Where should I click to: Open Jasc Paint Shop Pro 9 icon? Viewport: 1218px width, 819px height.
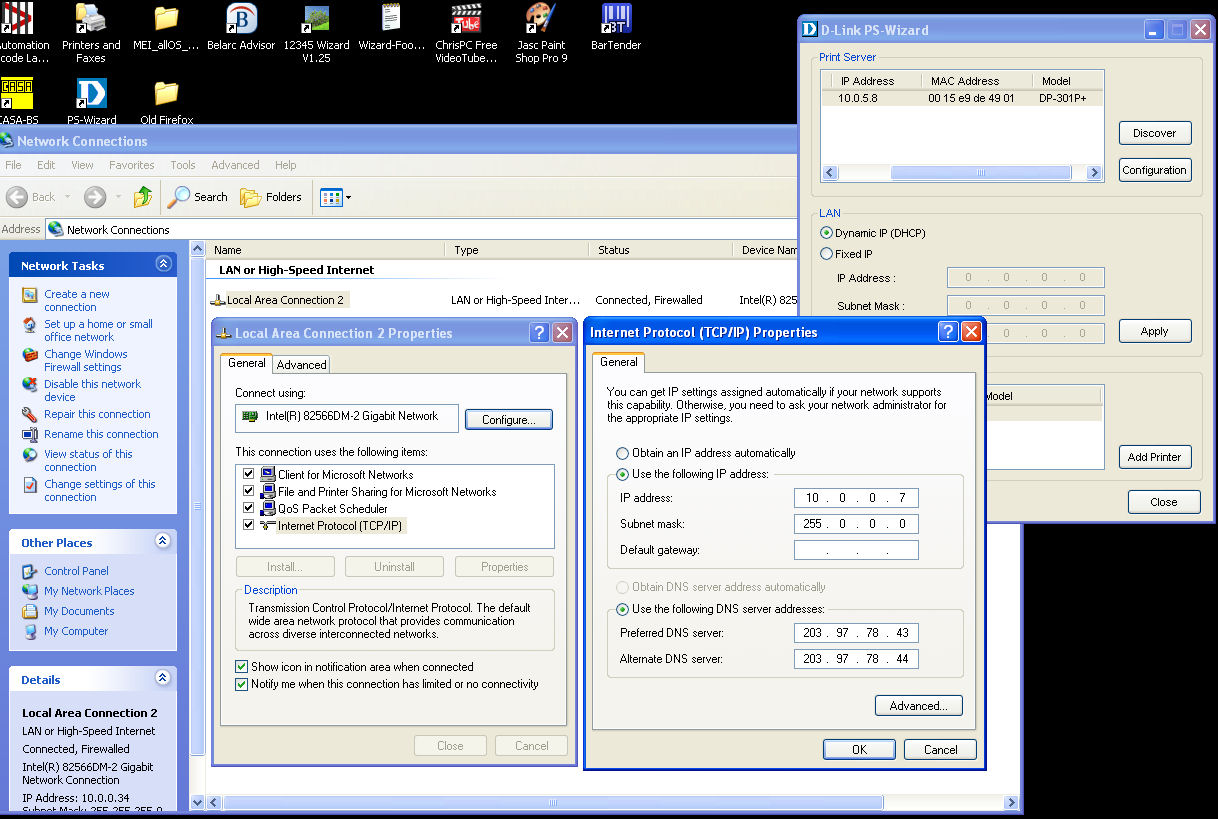click(x=541, y=20)
